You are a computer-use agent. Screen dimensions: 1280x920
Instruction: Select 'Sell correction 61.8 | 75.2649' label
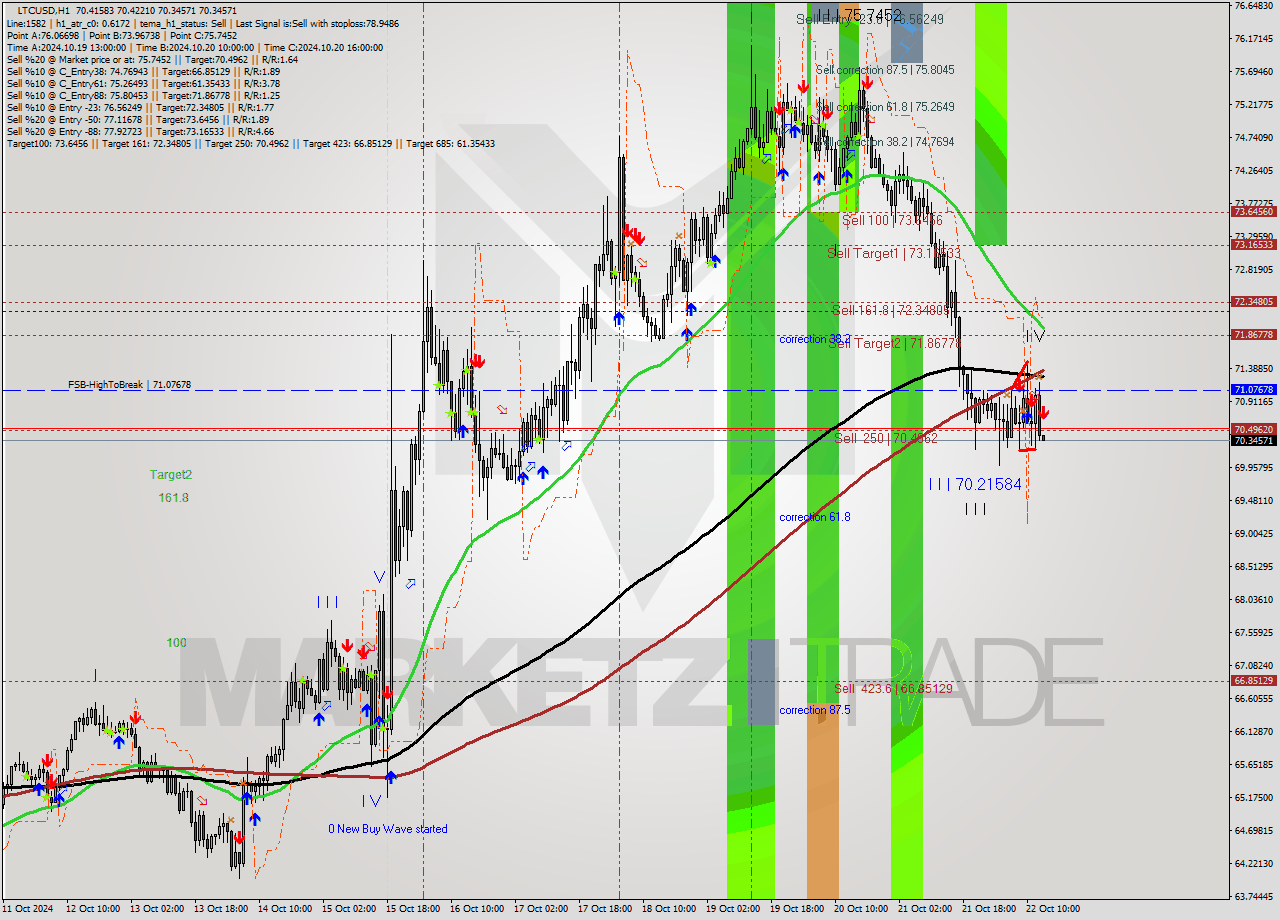tap(885, 107)
